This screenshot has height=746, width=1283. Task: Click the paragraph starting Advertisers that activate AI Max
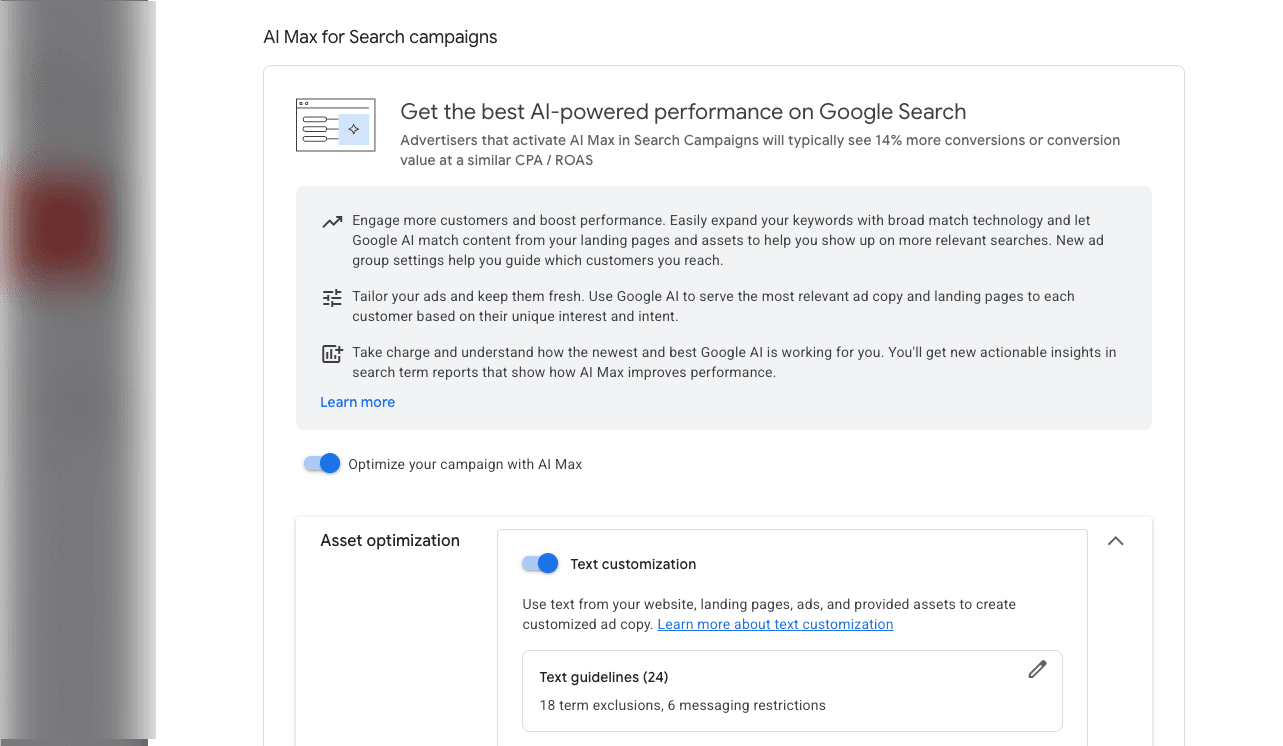click(760, 150)
